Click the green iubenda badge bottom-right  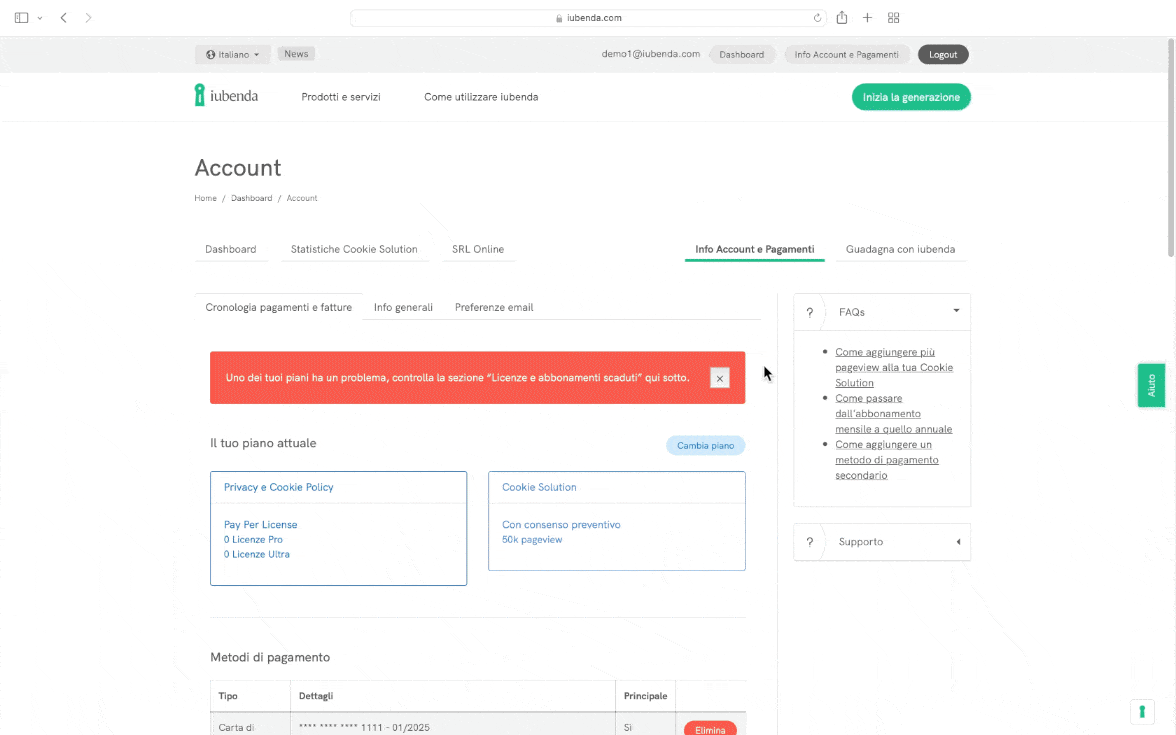pyautogui.click(x=1142, y=711)
